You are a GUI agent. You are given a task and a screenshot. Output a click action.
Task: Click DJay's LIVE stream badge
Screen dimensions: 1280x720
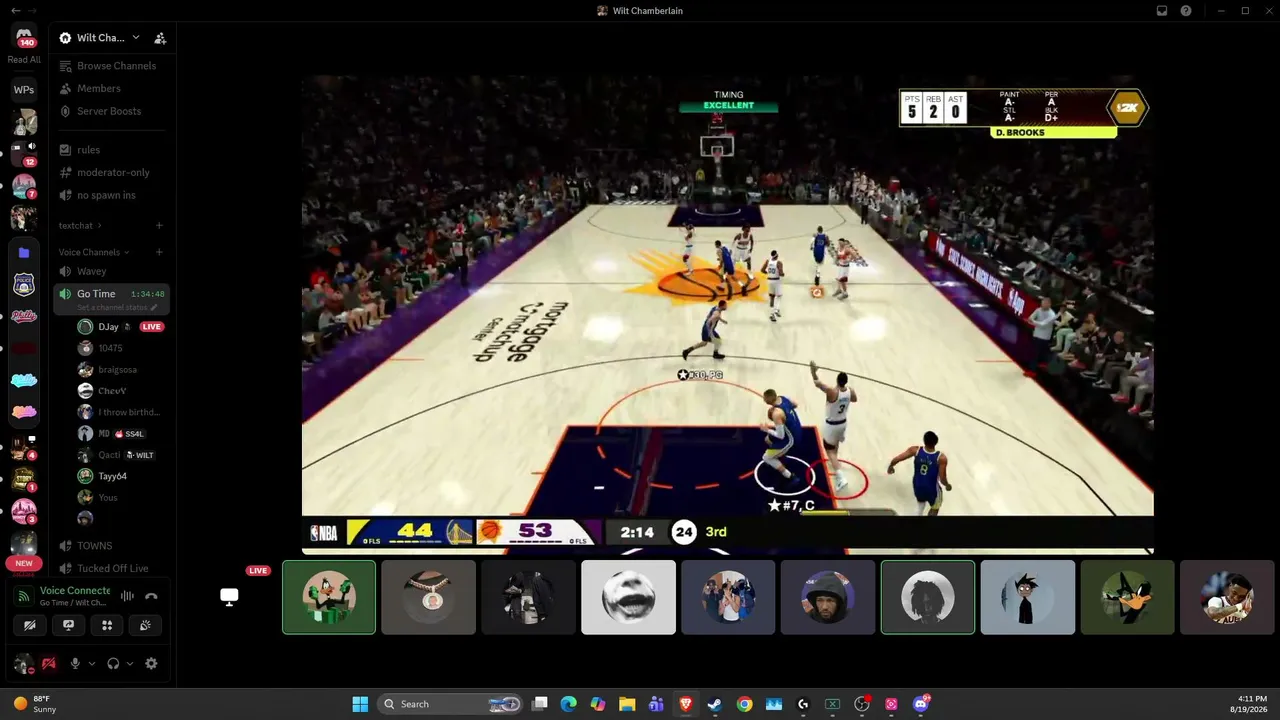coord(151,327)
